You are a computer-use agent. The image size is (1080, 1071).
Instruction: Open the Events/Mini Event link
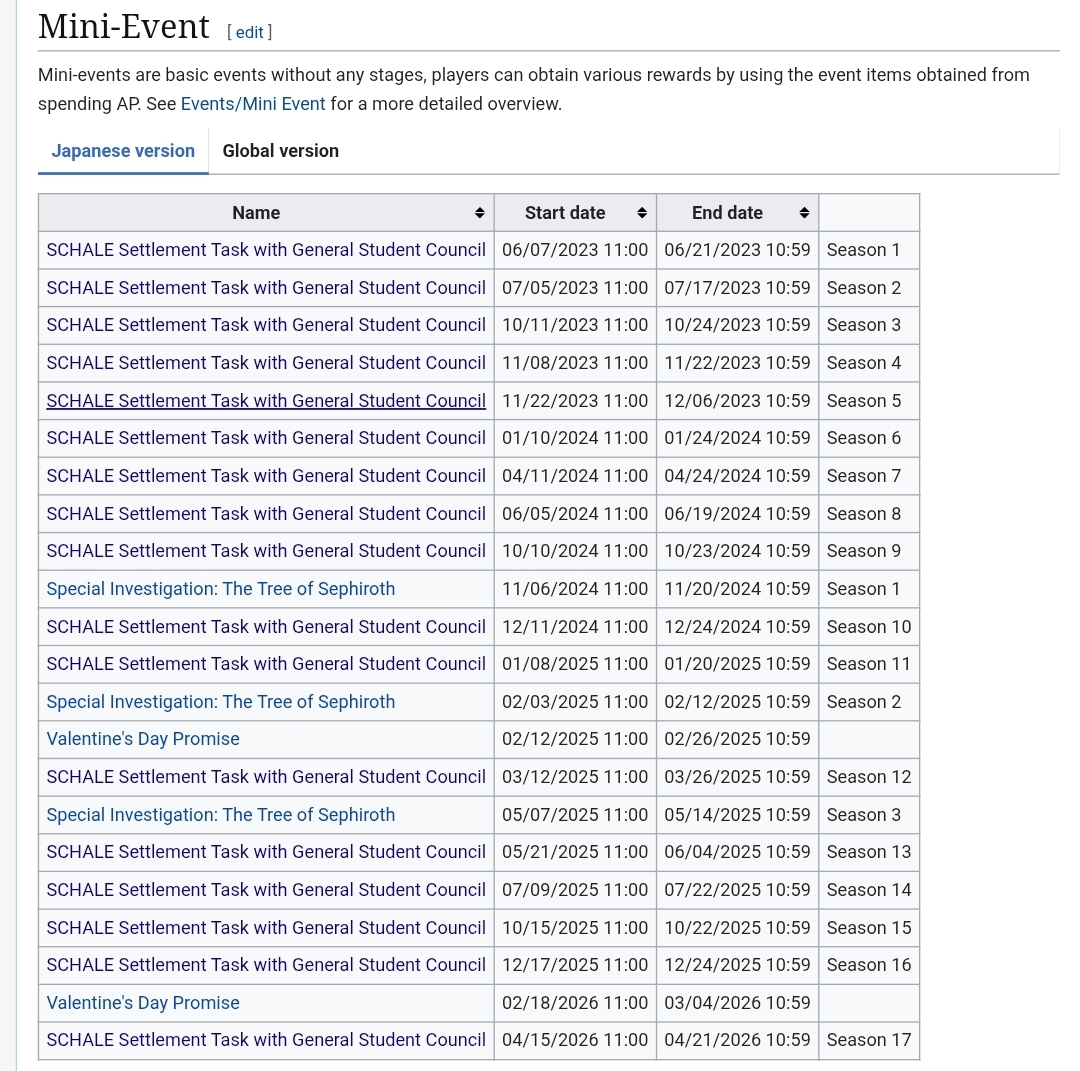[253, 104]
